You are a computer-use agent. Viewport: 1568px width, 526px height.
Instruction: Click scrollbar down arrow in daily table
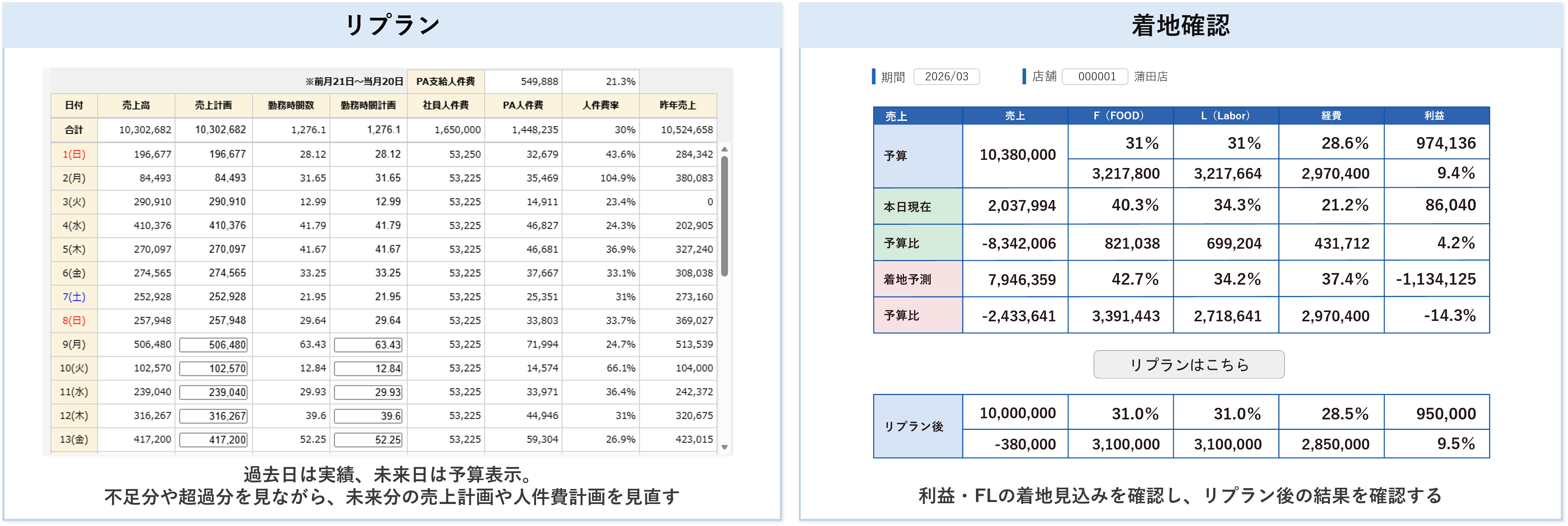point(725,447)
